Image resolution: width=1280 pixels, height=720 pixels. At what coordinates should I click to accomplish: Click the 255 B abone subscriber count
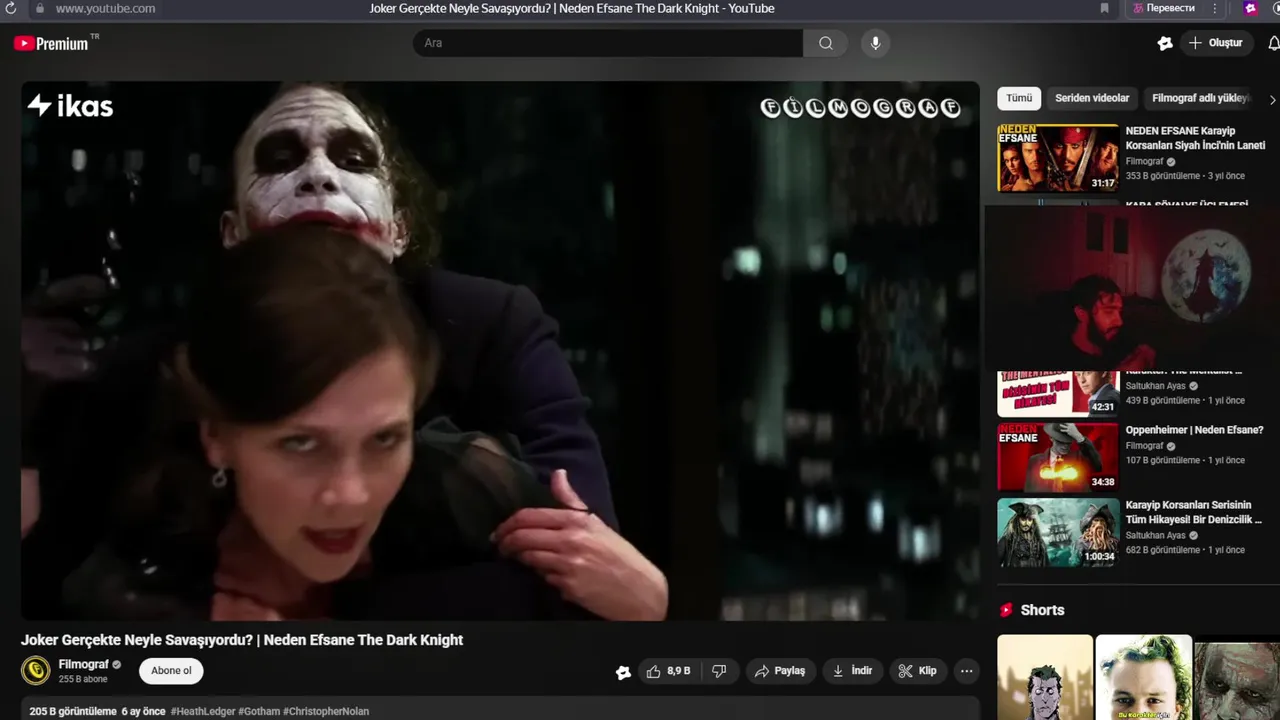pyautogui.click(x=83, y=679)
